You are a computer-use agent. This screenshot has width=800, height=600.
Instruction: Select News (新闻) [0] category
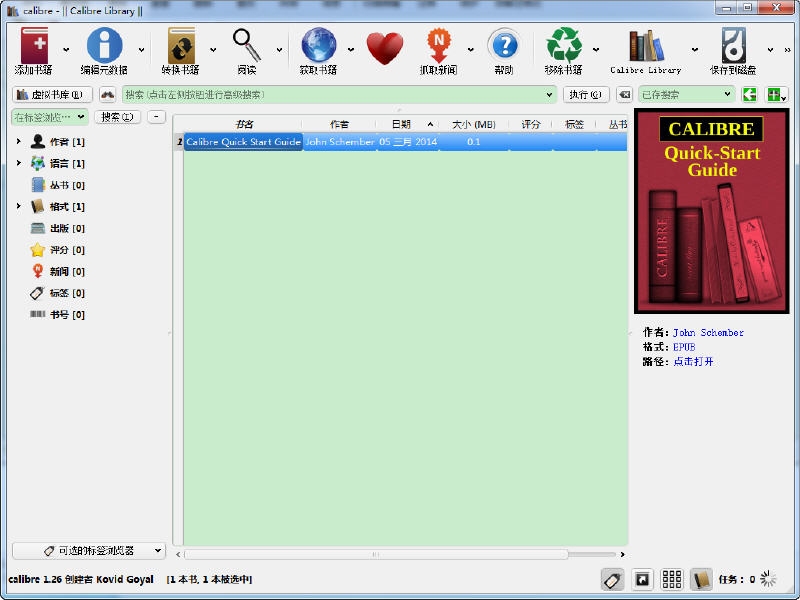pos(58,271)
